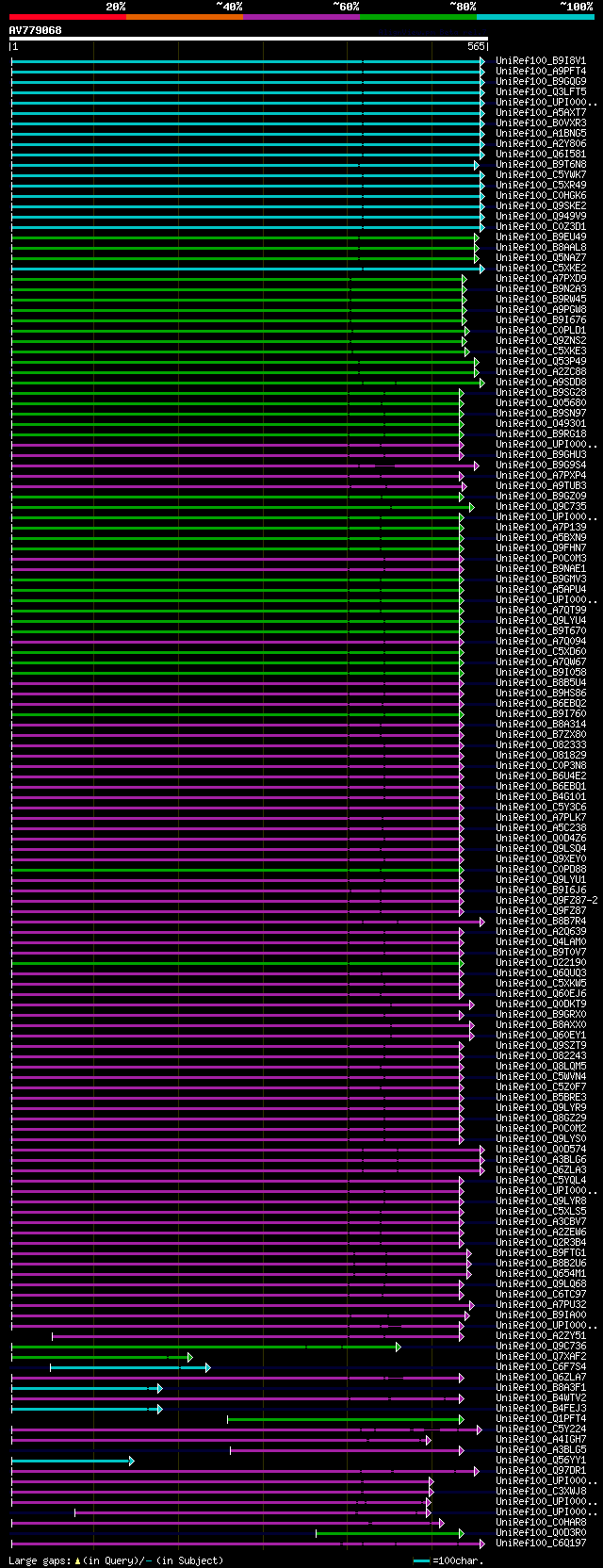603x1568 pixels.
Task: Select hit label UniRef100_O22190
Action: (x=541, y=963)
